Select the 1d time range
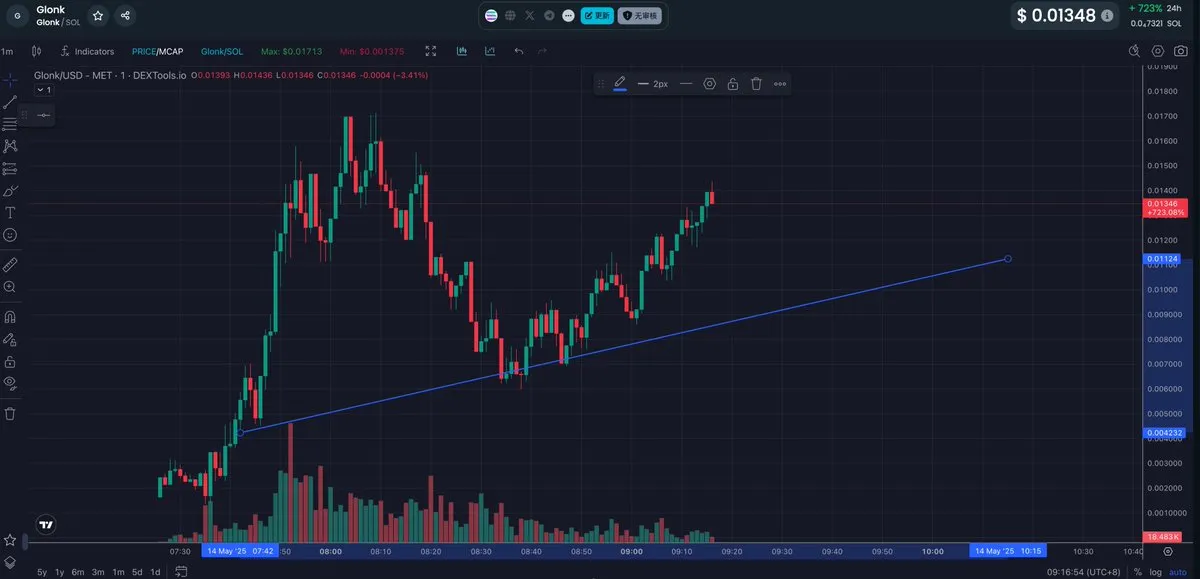Viewport: 1200px width, 579px height. [155, 572]
